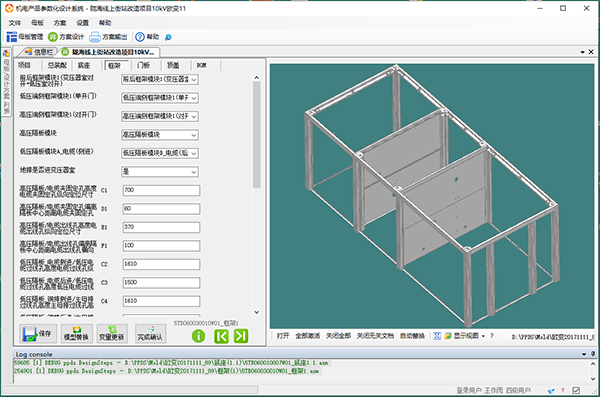Click the E1 input field with 370
The height and width of the screenshot is (397, 600).
click(161, 227)
